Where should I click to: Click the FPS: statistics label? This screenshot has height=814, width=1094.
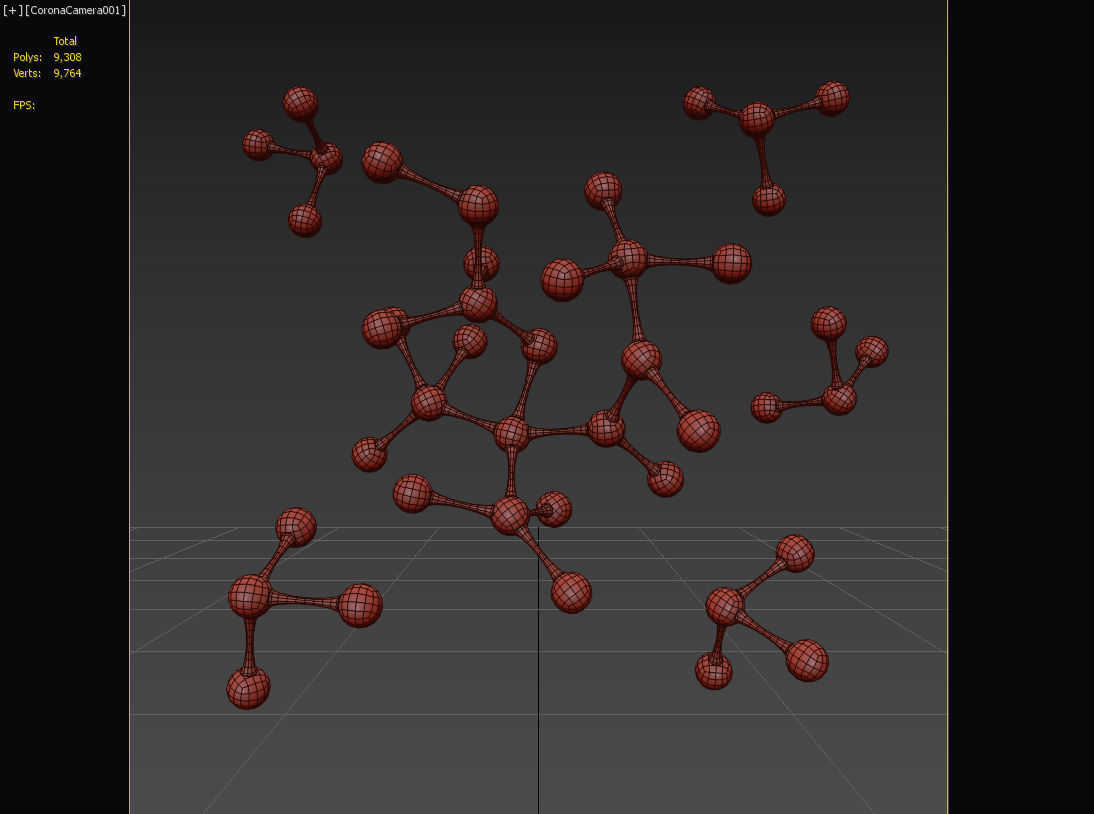[24, 105]
